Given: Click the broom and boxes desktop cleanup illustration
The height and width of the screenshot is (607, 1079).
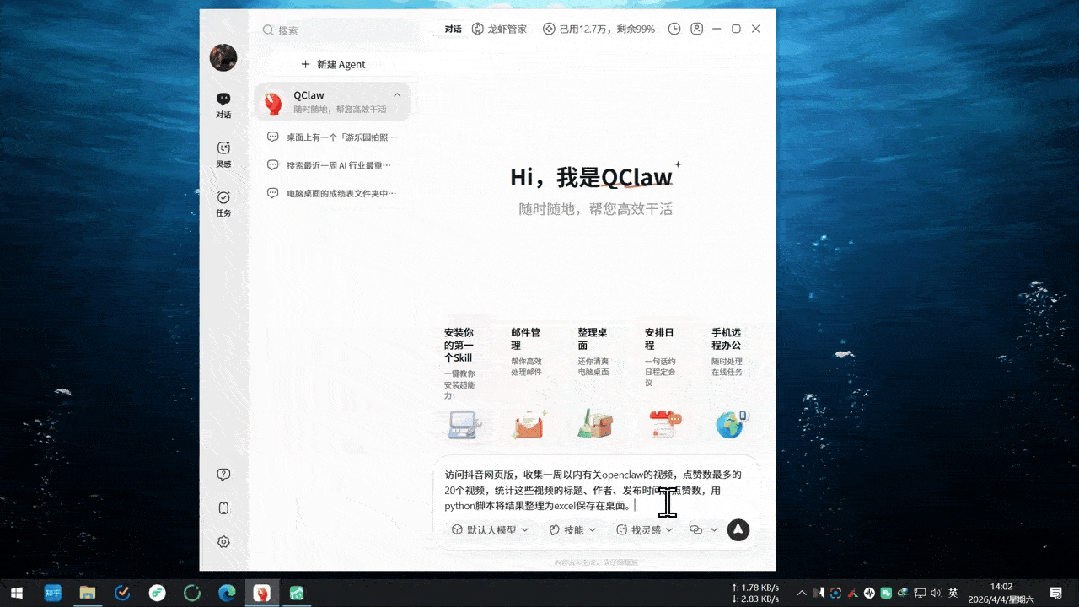Looking at the screenshot, I should [595, 423].
